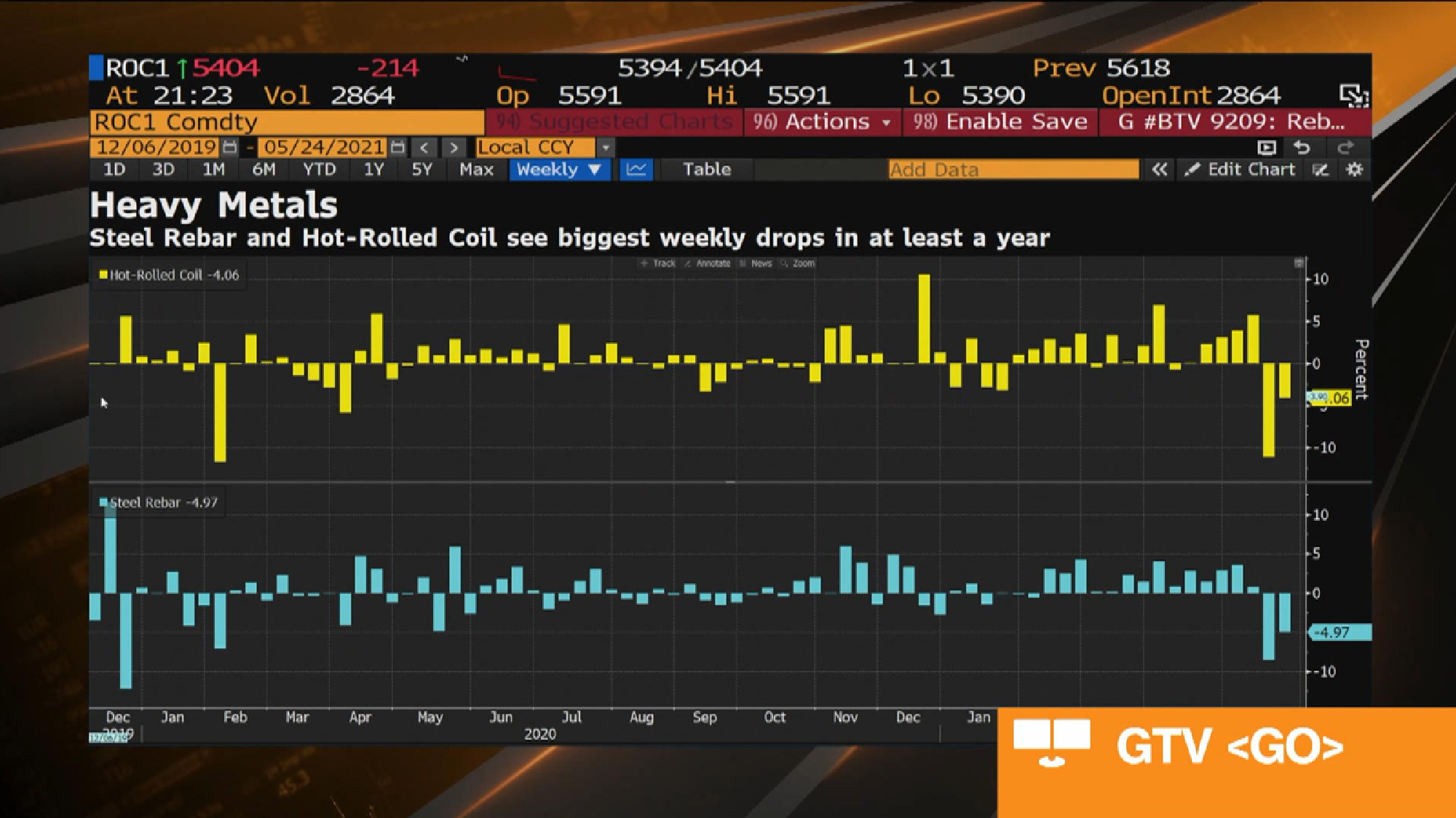1456x818 pixels.
Task: Open the Weekly periodicity dropdown
Action: [x=559, y=170]
